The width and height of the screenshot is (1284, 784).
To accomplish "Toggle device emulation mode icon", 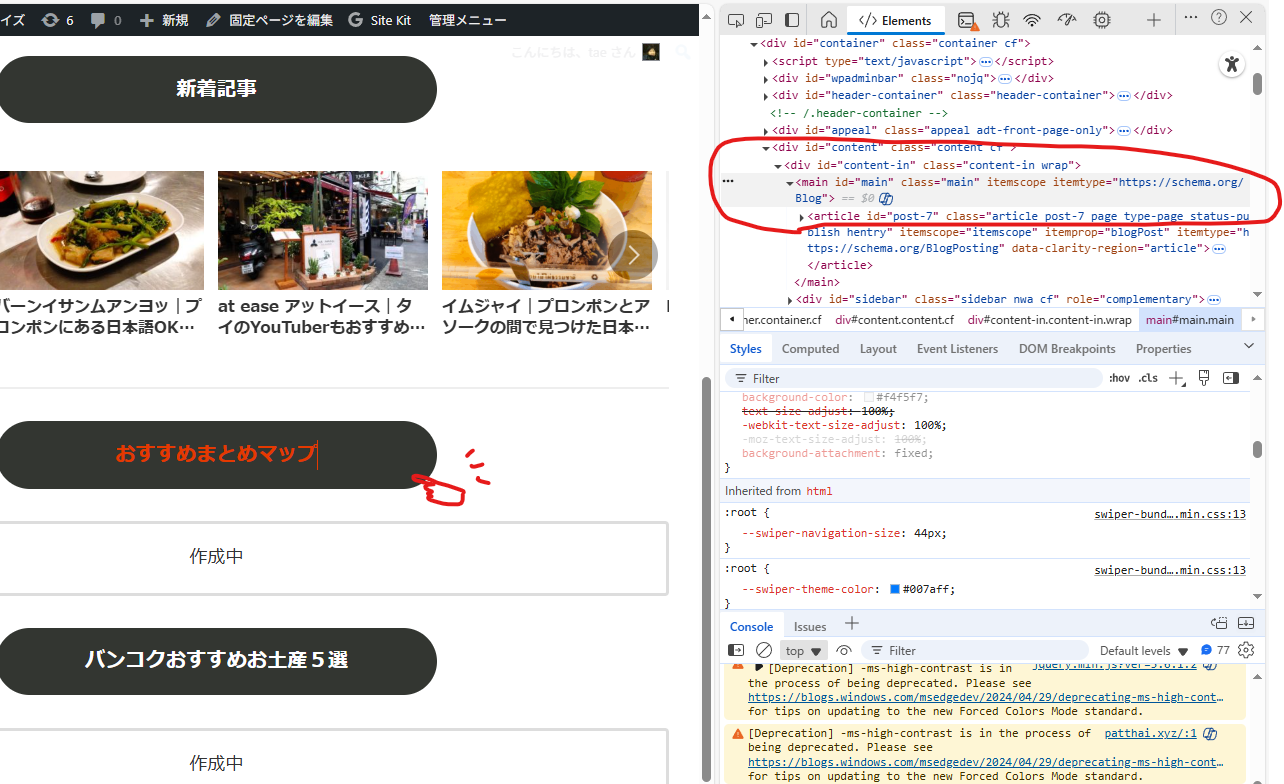I will coord(764,19).
